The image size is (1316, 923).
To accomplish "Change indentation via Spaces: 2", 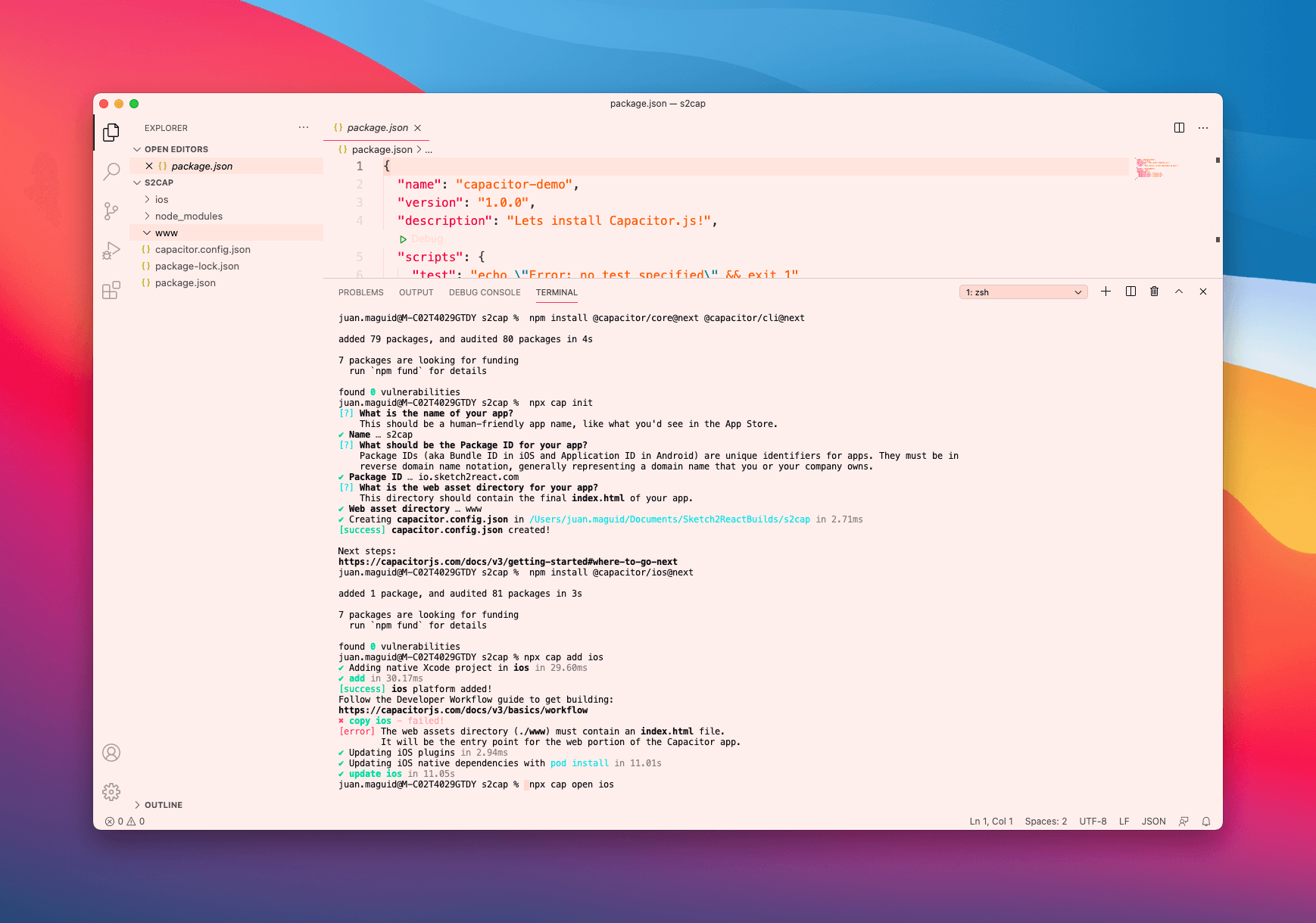I will coord(1046,822).
